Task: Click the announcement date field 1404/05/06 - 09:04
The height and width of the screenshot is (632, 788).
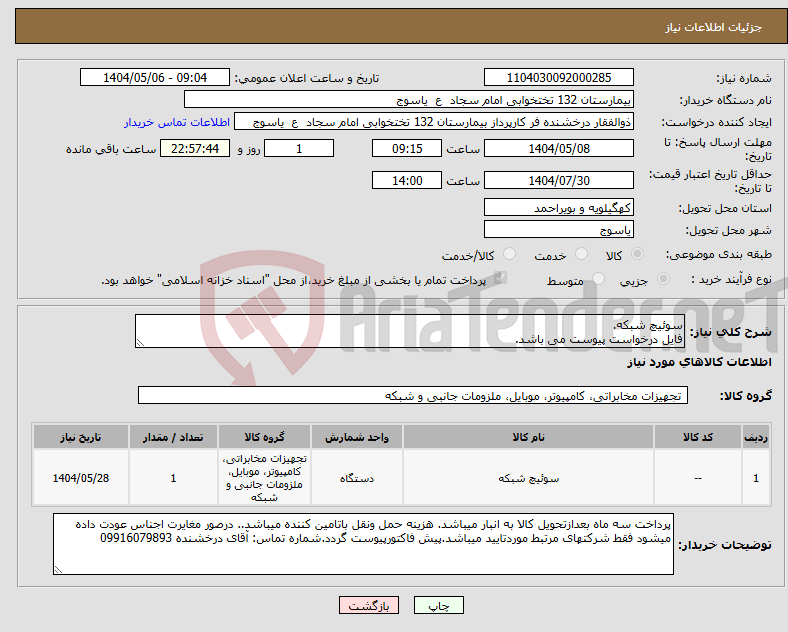Action: [x=155, y=77]
